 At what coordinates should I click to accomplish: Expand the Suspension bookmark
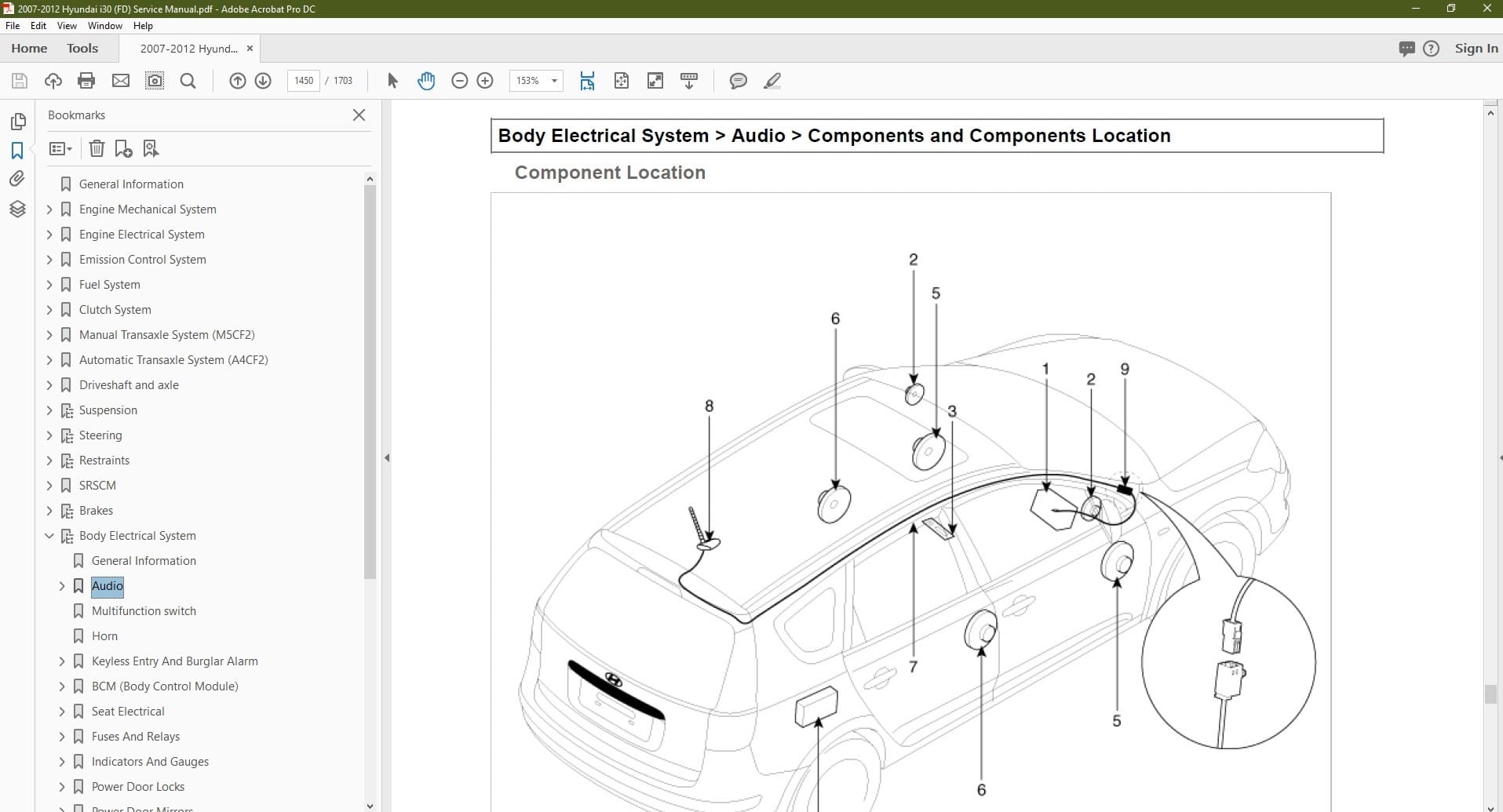click(x=49, y=410)
